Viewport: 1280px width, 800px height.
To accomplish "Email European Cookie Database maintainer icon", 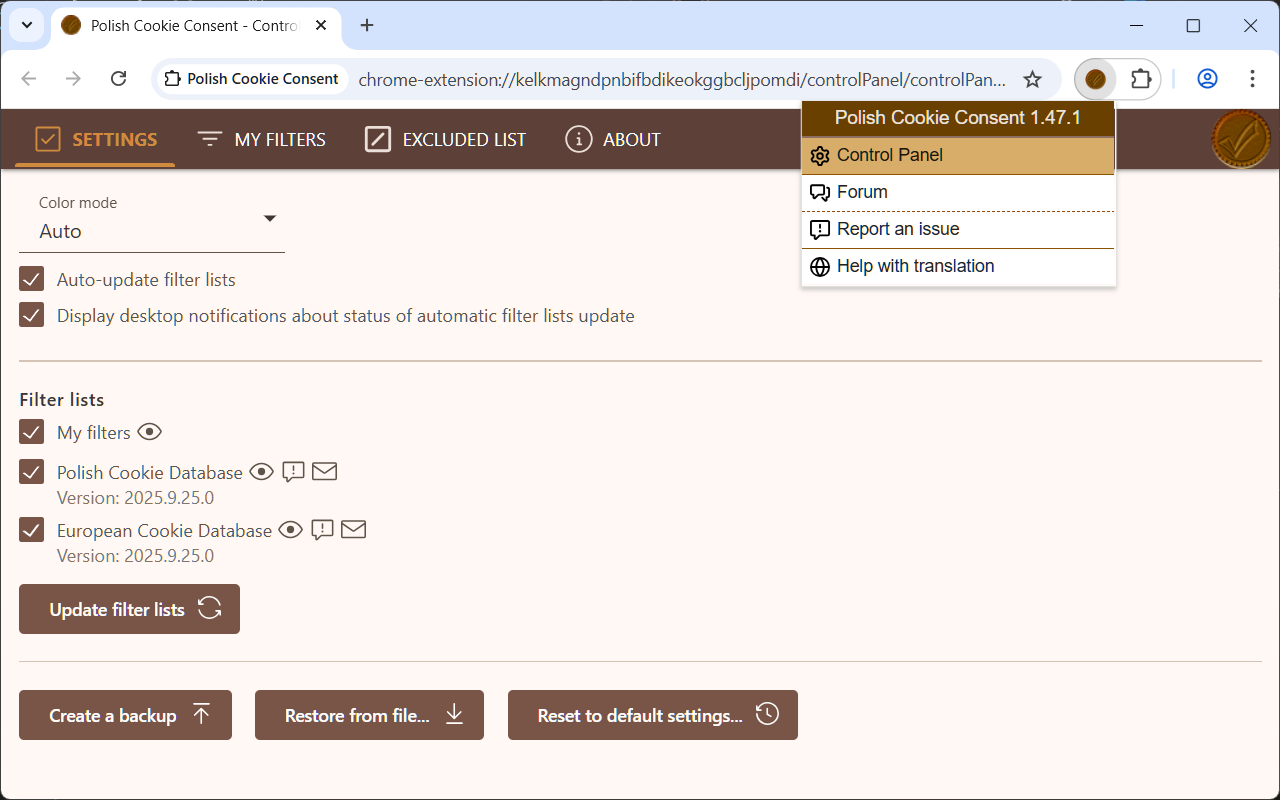I will (x=353, y=529).
